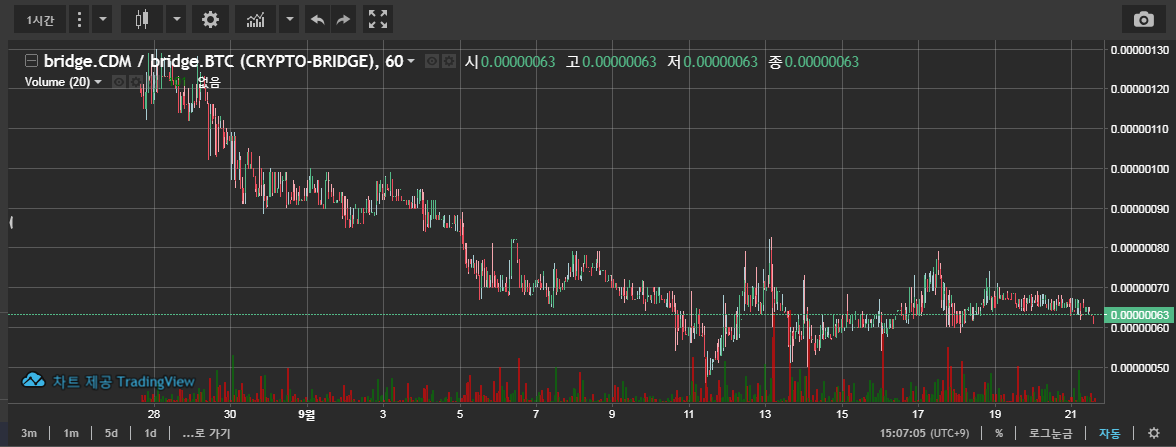Collapse the legend using the minus box
1176x447 pixels.
(x=32, y=61)
